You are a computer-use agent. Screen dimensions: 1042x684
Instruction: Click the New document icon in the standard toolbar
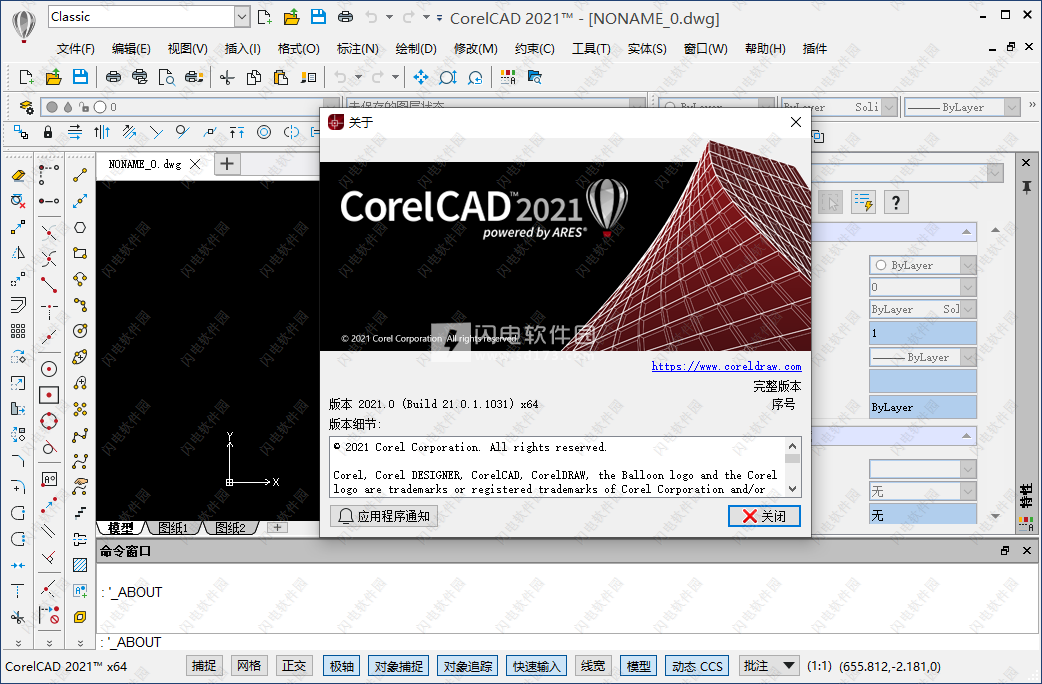point(26,77)
